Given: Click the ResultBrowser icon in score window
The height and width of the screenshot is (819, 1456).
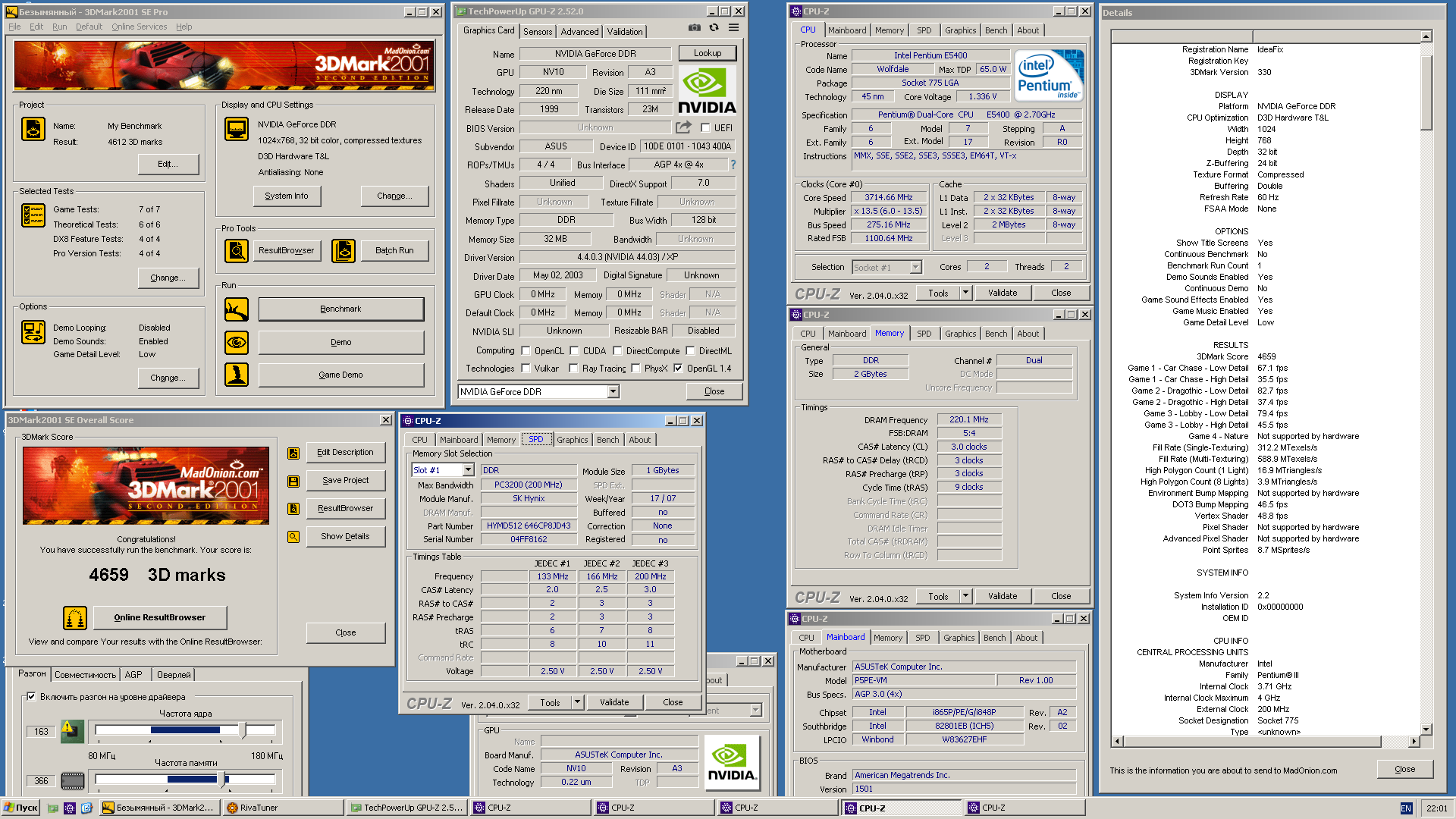Looking at the screenshot, I should [293, 509].
